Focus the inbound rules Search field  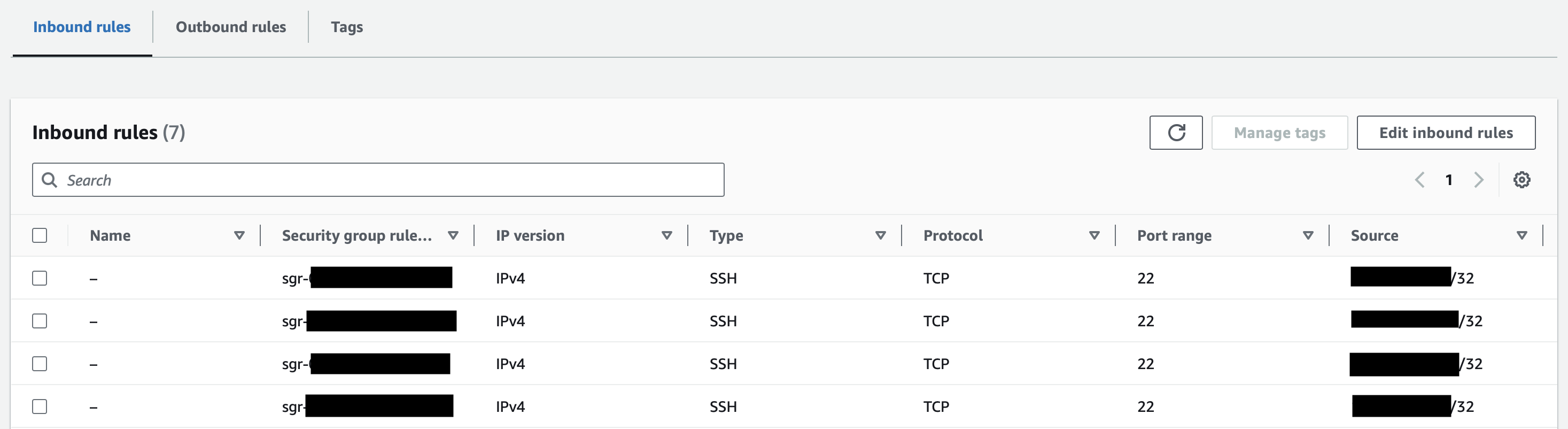click(x=390, y=180)
